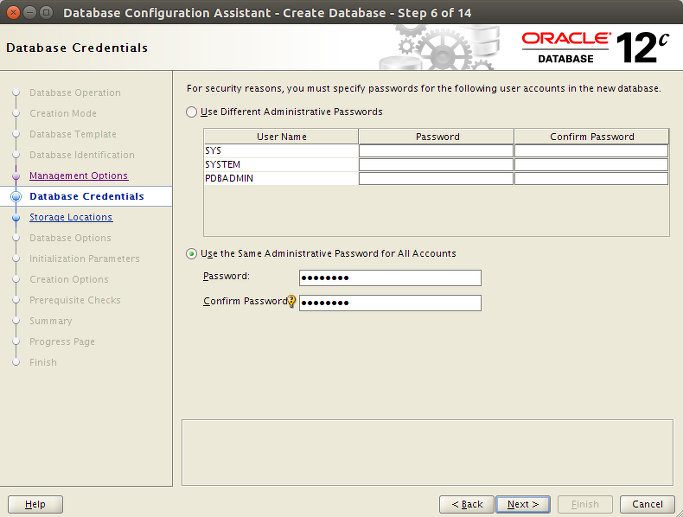Click the Confirm Password column header

click(592, 136)
